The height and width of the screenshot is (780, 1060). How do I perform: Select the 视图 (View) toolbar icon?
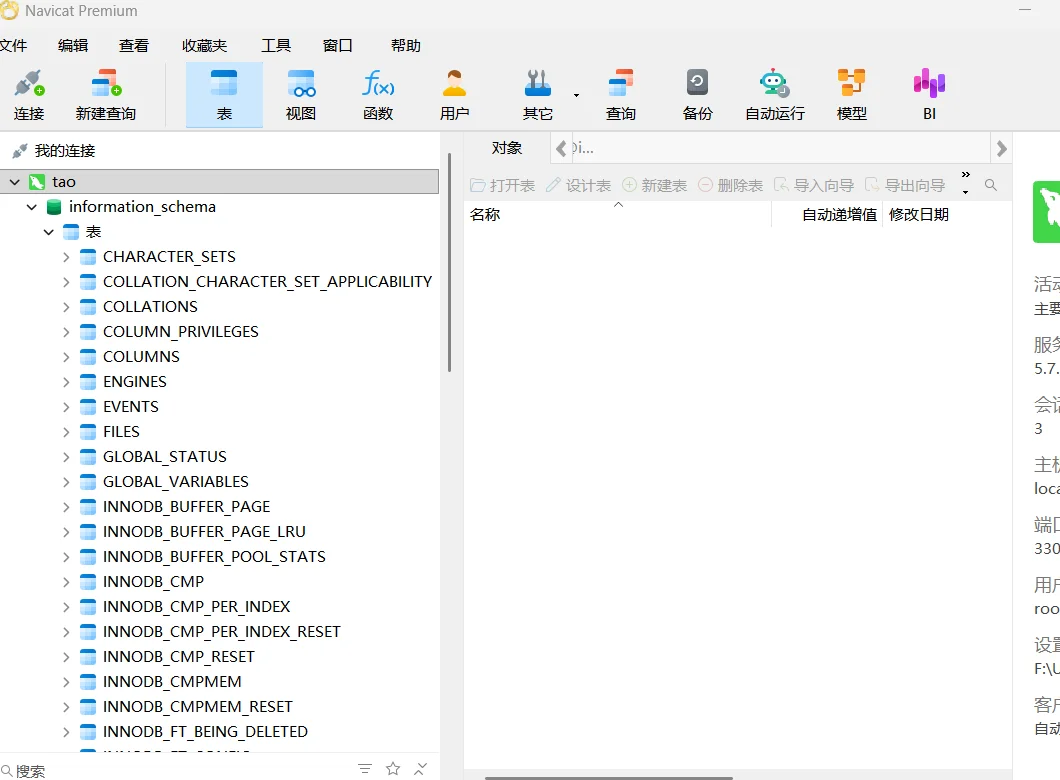point(301,94)
